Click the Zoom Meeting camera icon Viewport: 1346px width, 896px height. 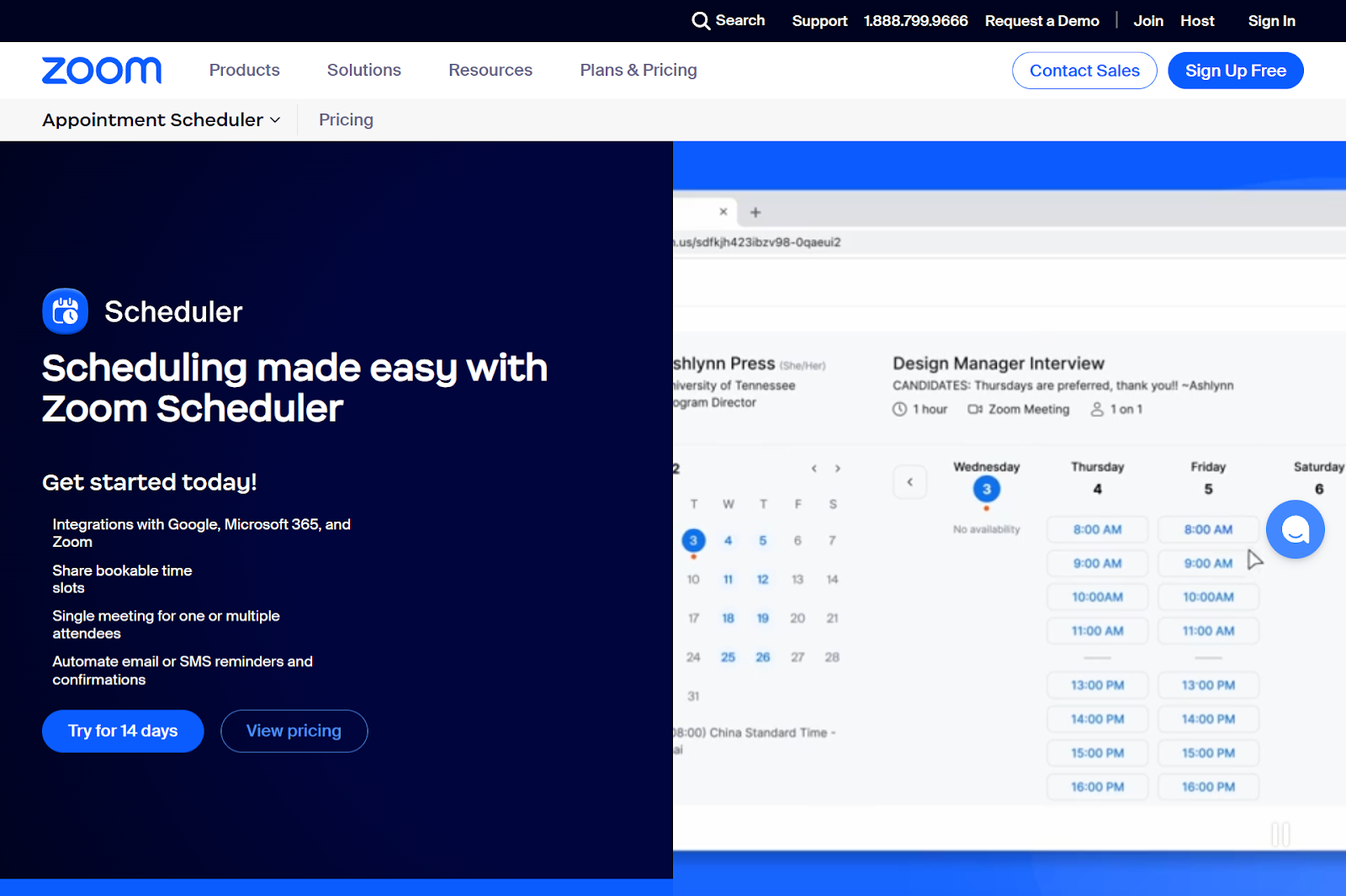coord(973,409)
